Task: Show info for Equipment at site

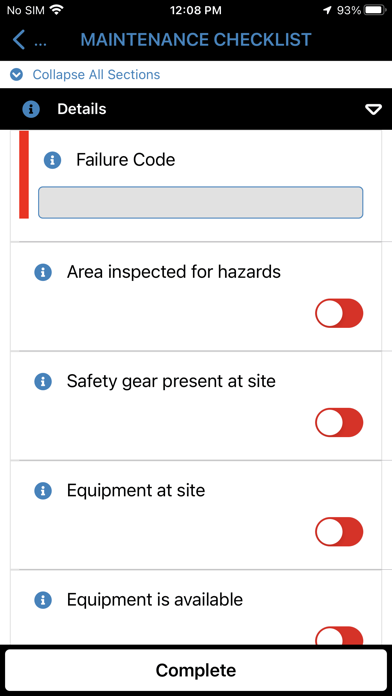Action: pyautogui.click(x=43, y=490)
